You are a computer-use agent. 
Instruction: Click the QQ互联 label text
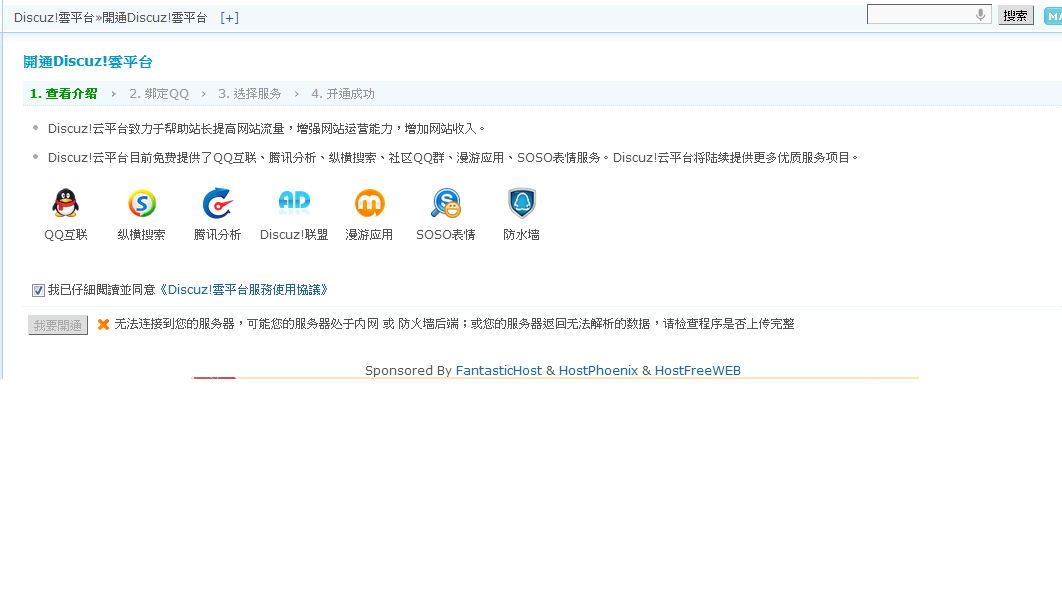[66, 234]
